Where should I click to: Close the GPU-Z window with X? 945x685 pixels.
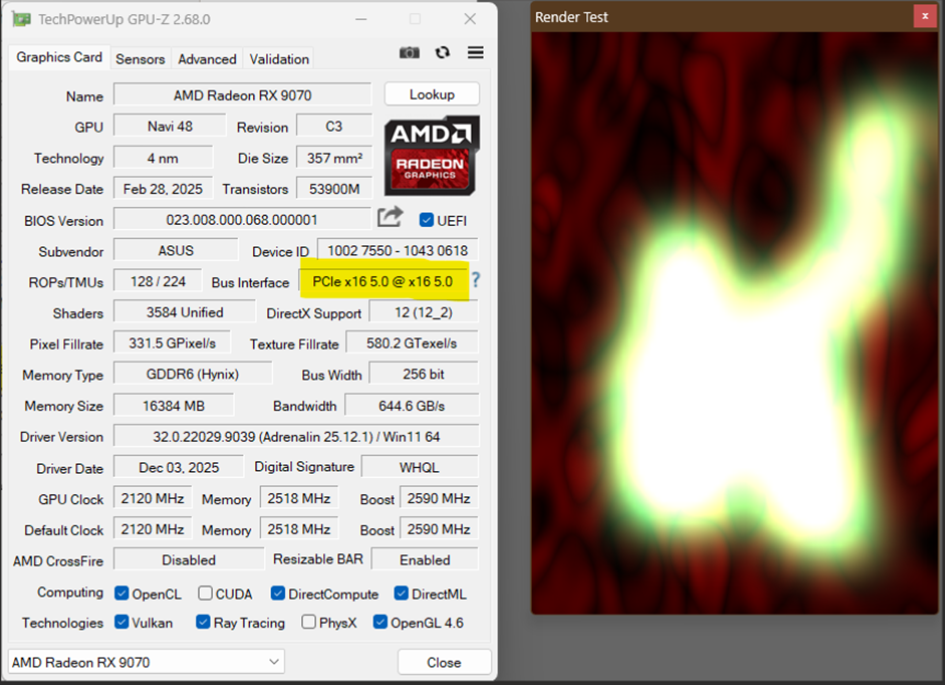tap(470, 19)
